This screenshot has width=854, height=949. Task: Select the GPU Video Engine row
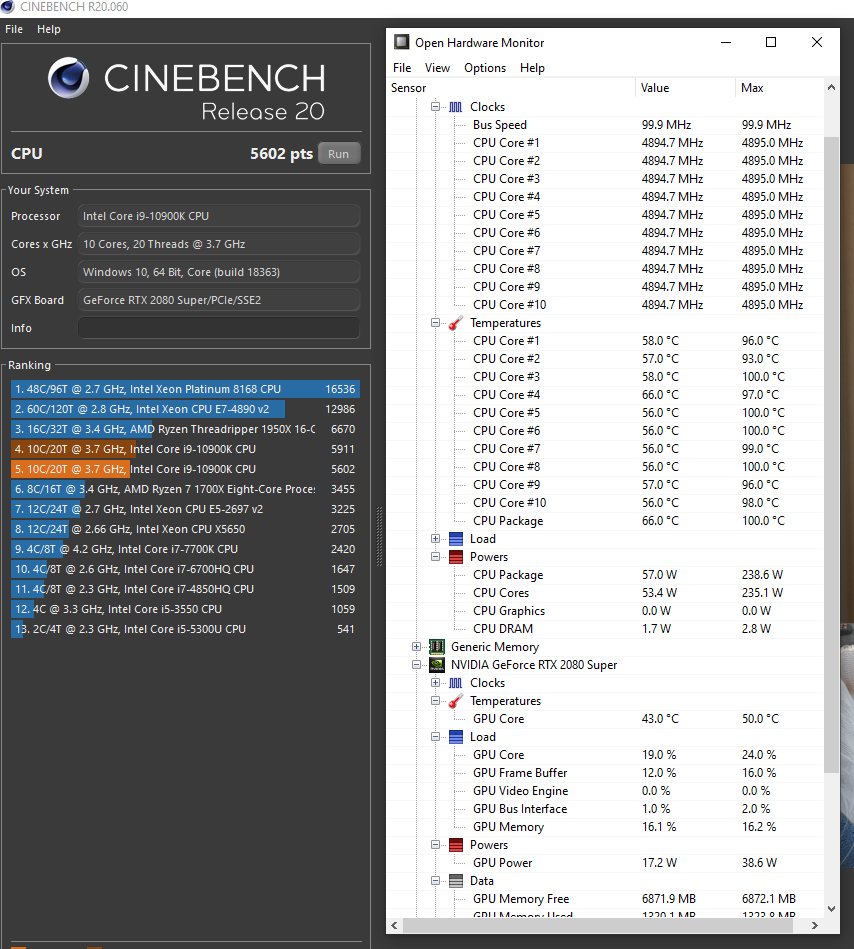[x=605, y=791]
